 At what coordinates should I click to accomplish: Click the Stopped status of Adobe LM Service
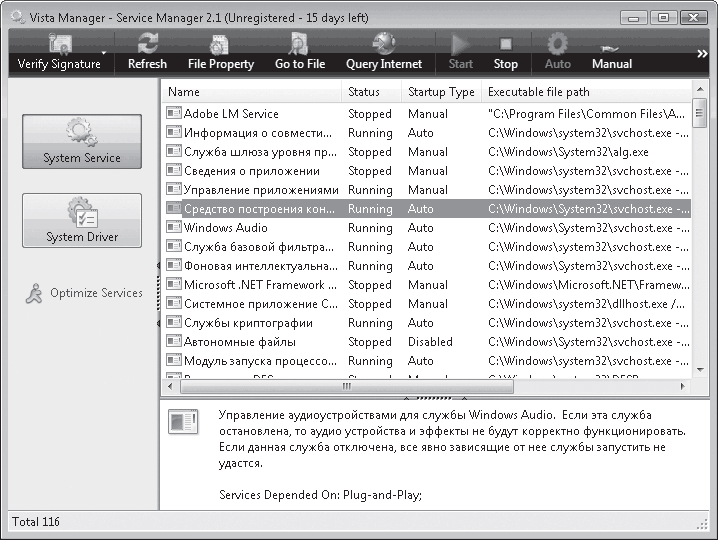370,114
